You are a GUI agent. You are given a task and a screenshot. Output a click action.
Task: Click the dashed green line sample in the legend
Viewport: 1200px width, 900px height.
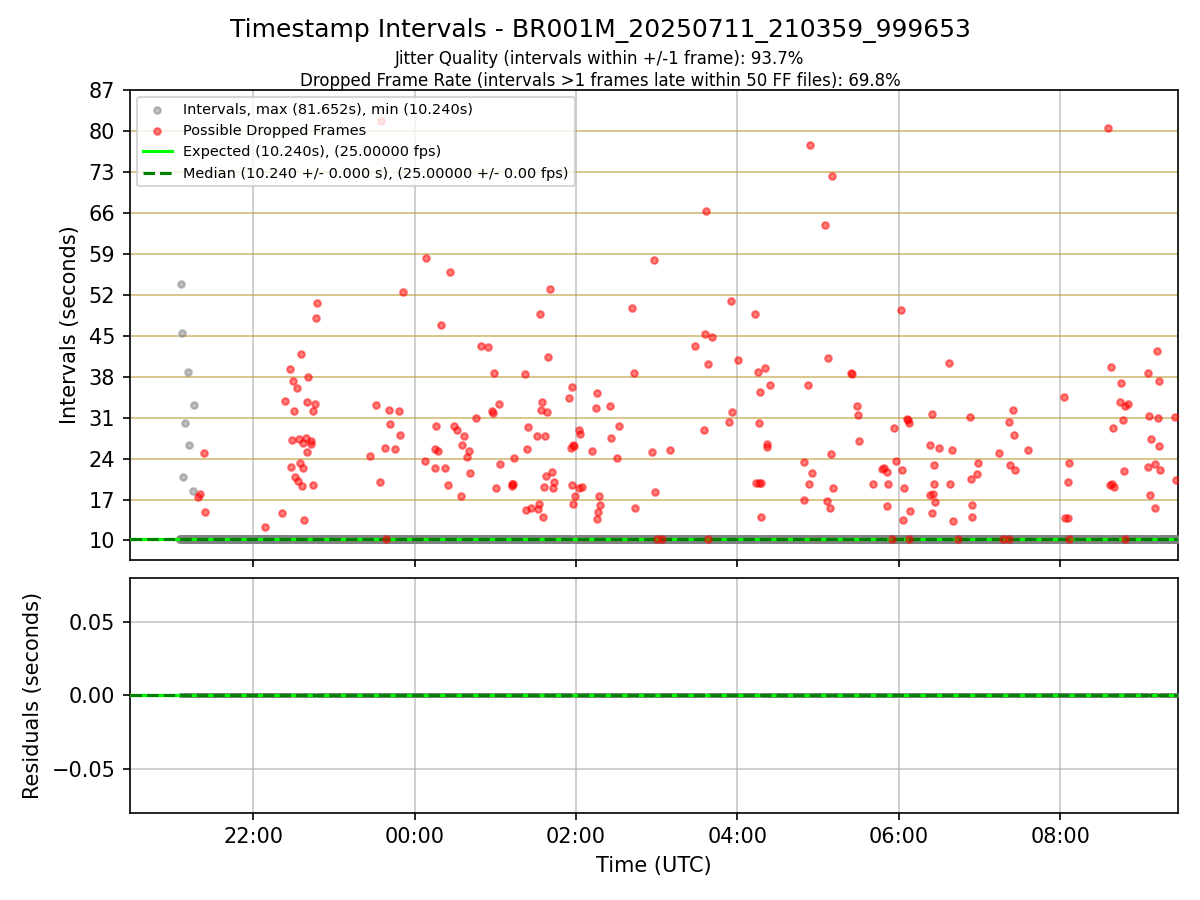click(x=157, y=173)
